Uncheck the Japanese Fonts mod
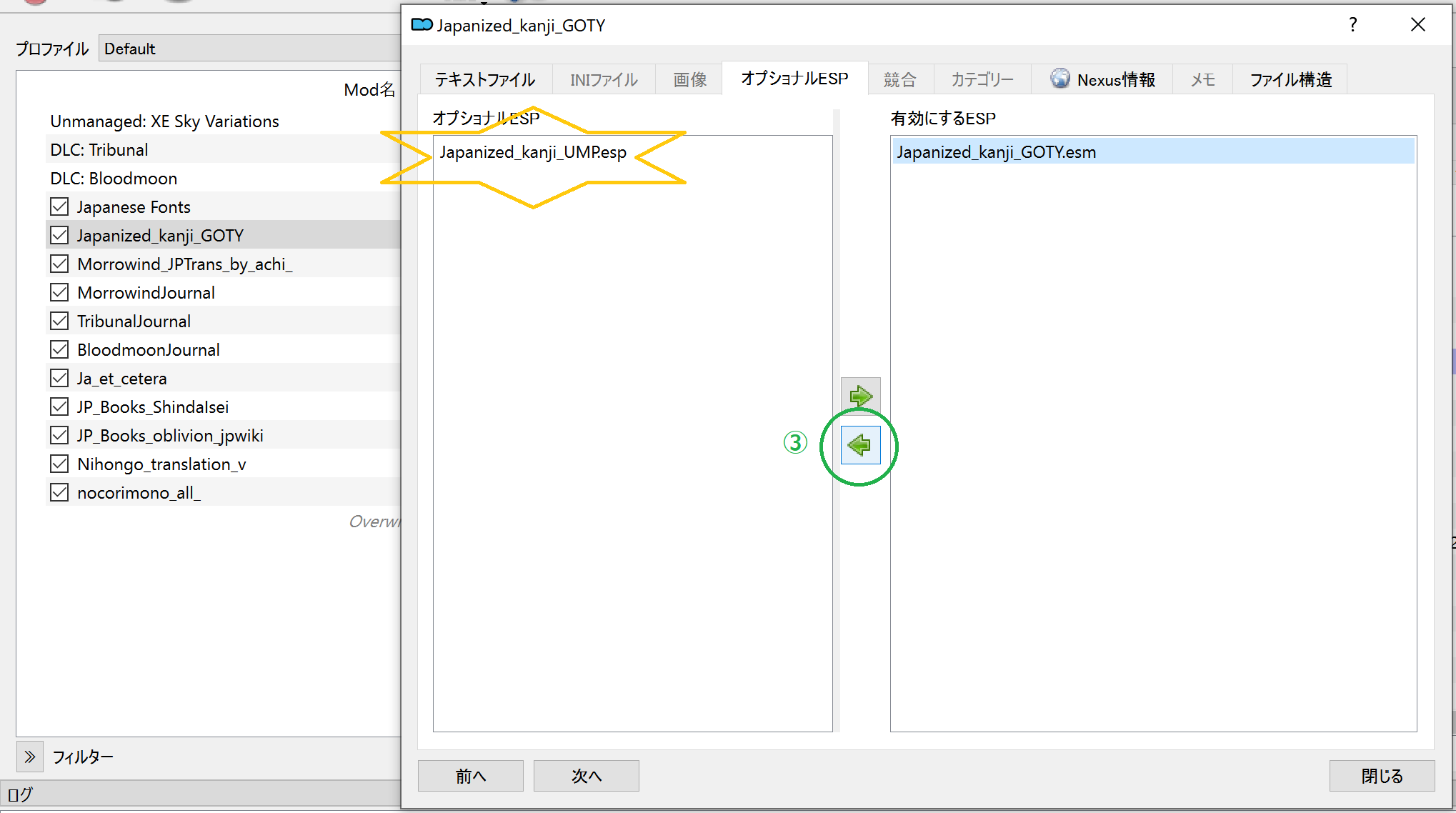 pos(60,207)
